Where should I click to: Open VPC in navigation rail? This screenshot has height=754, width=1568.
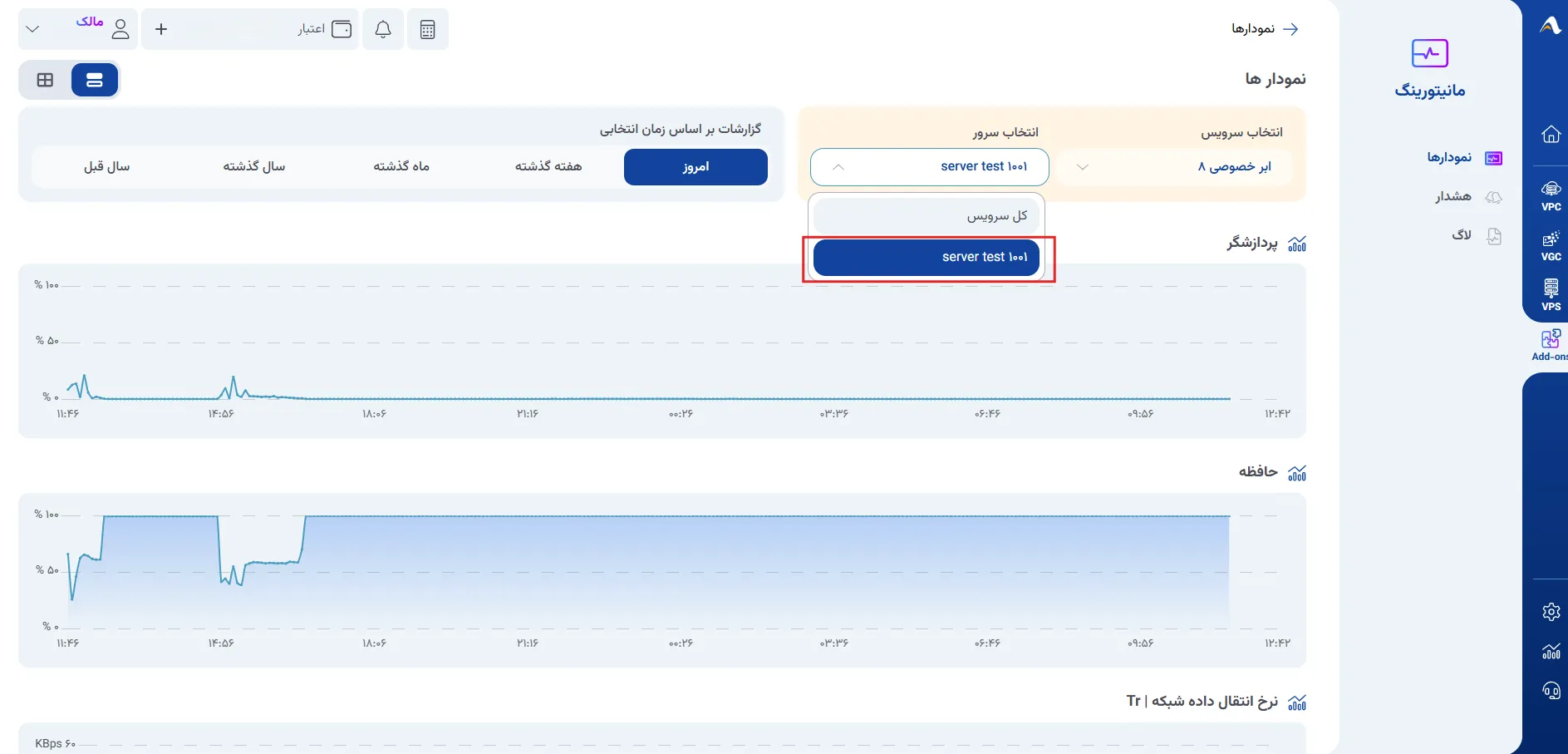pos(1551,196)
